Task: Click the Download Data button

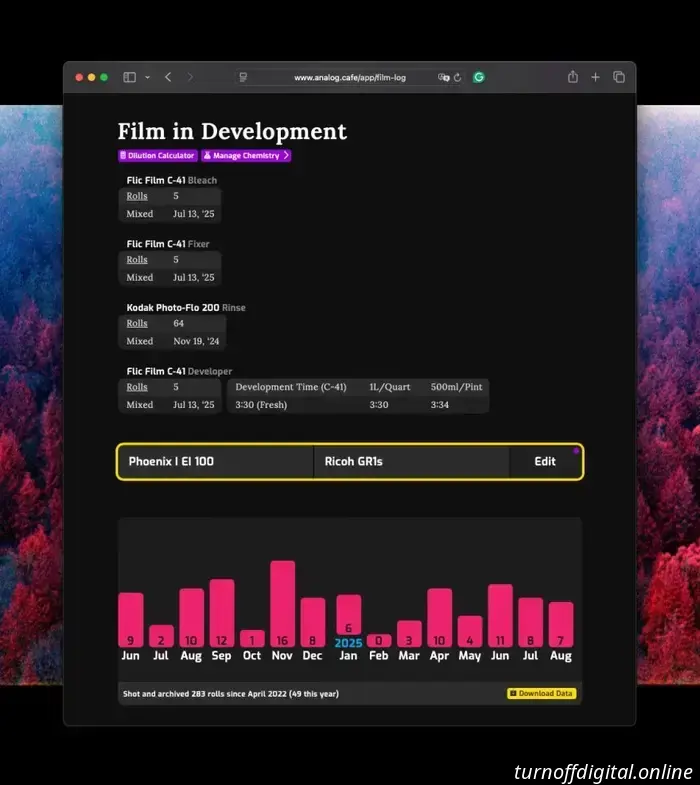Action: [542, 693]
